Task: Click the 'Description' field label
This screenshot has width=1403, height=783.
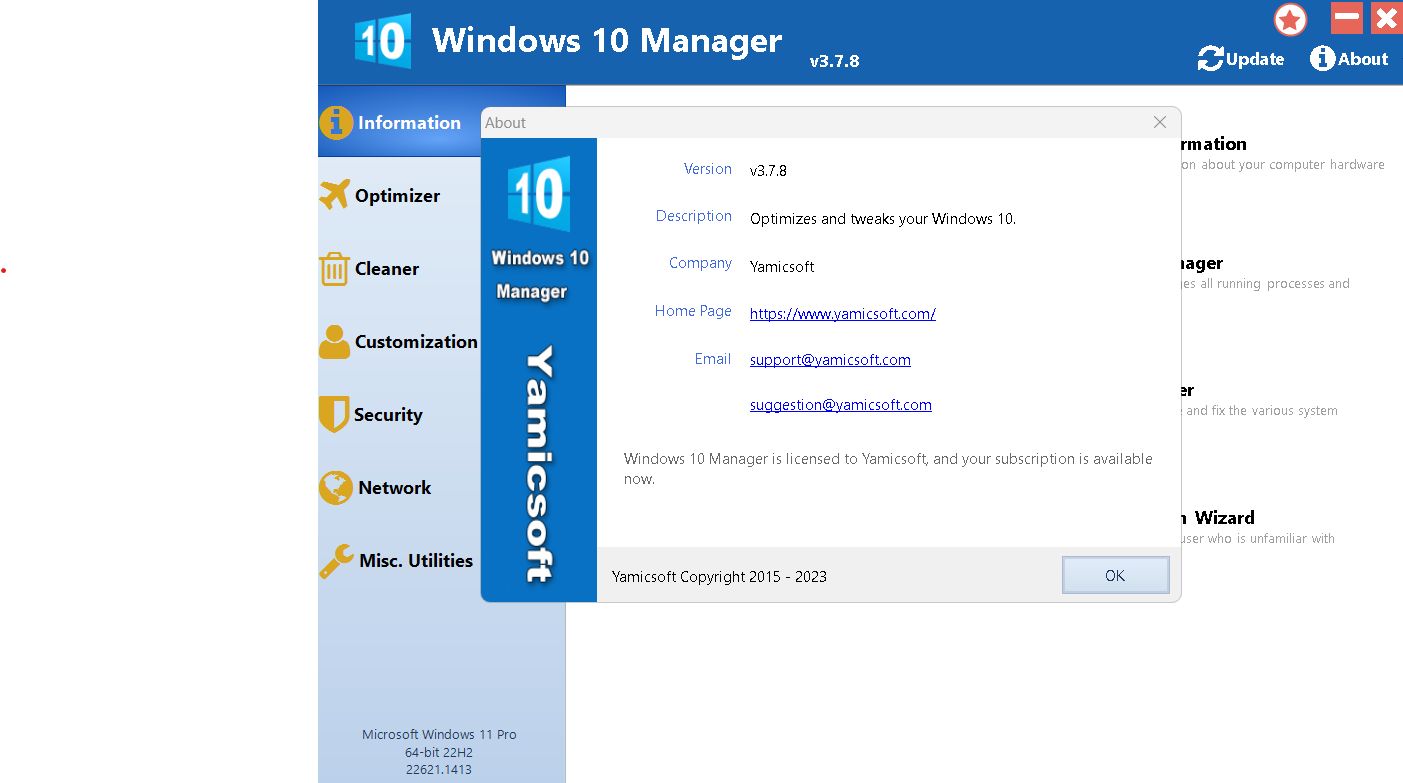Action: pyautogui.click(x=694, y=216)
